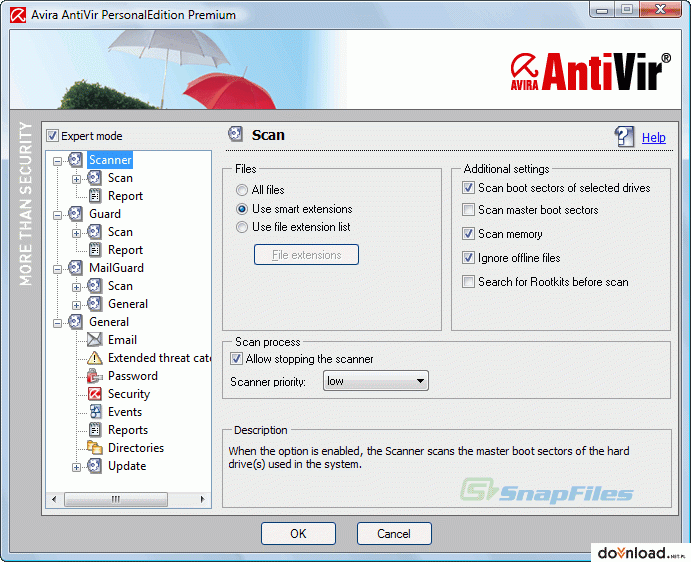Disable Expert mode checkbox
Screen dimensions: 691x562
point(52,135)
